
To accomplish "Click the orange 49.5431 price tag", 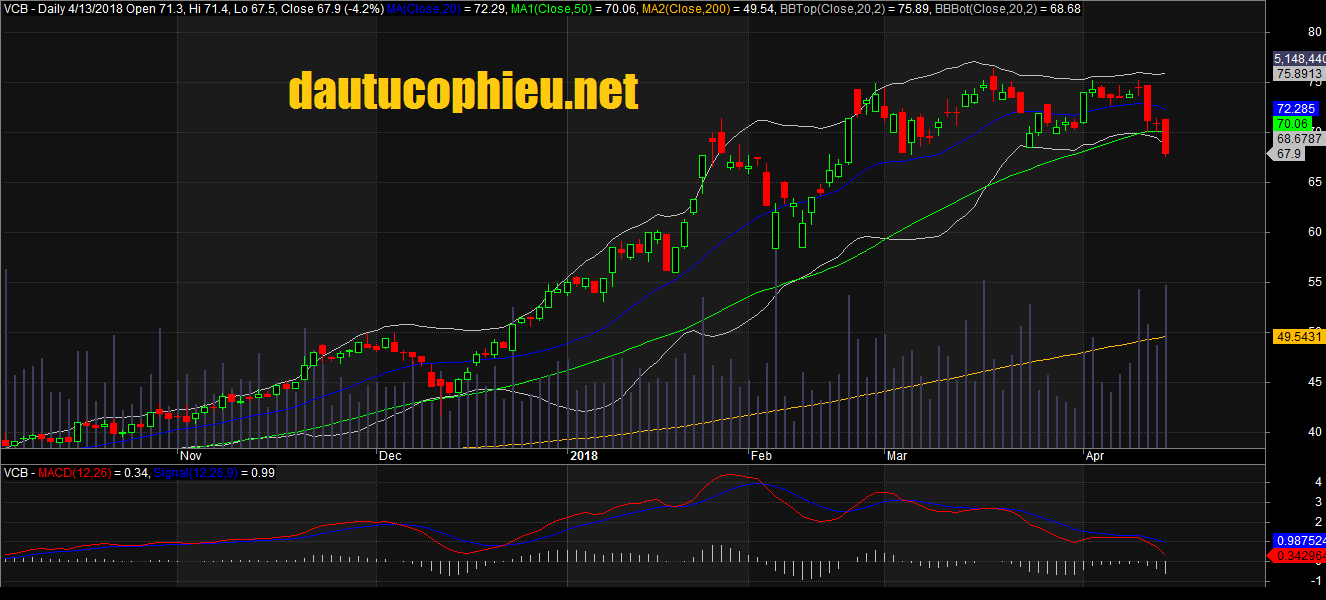I will [x=1299, y=337].
